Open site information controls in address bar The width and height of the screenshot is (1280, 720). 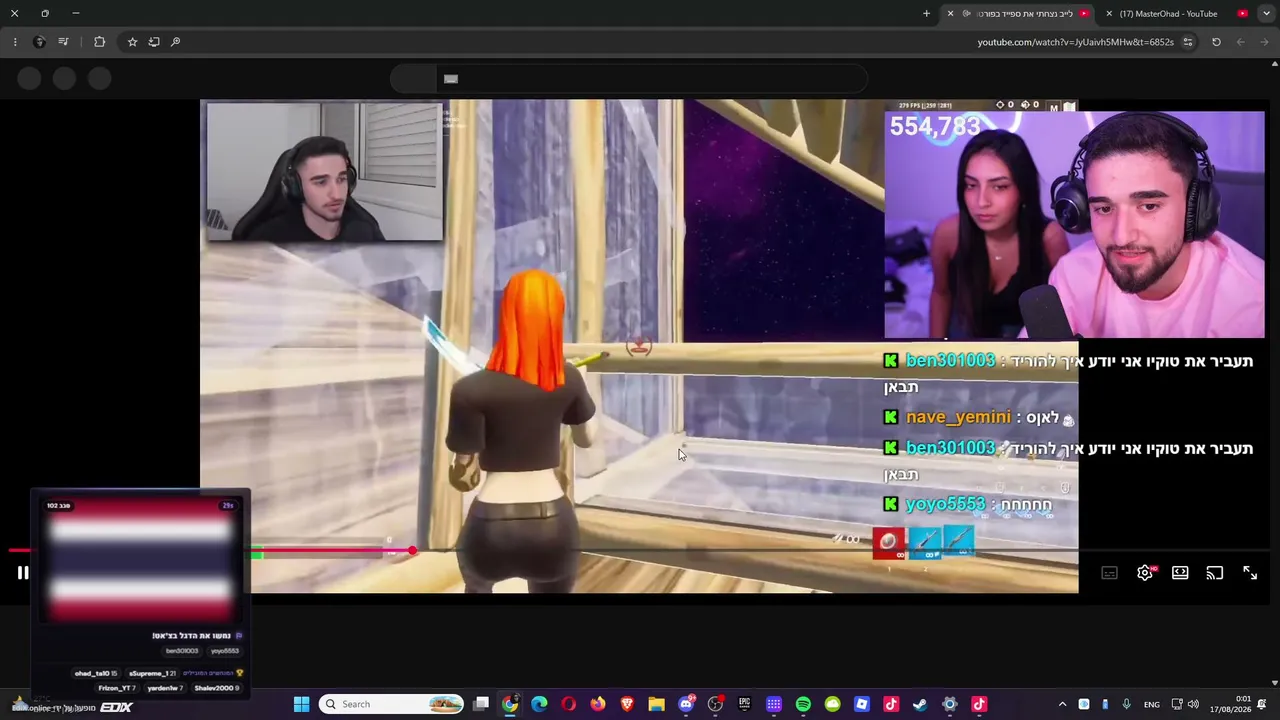pyautogui.click(x=1188, y=42)
